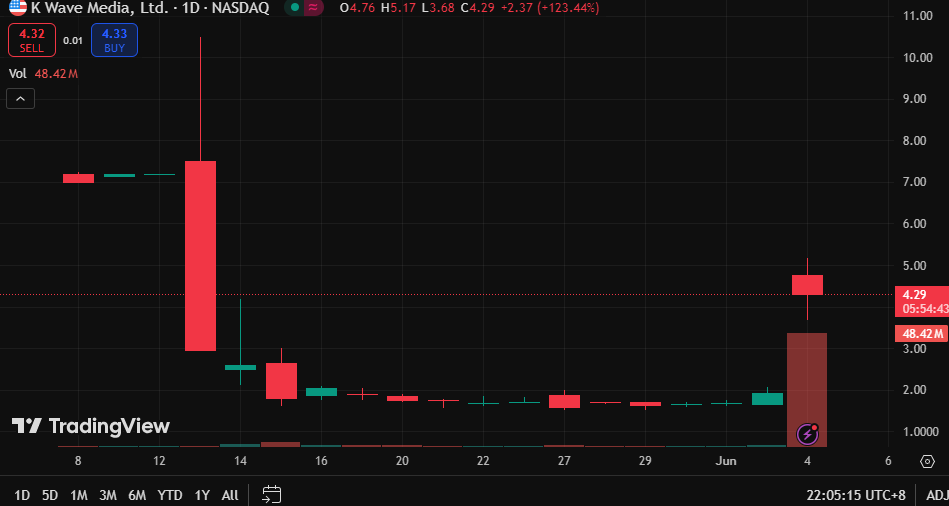
Task: Click the Jun date axis label
Action: click(x=726, y=461)
